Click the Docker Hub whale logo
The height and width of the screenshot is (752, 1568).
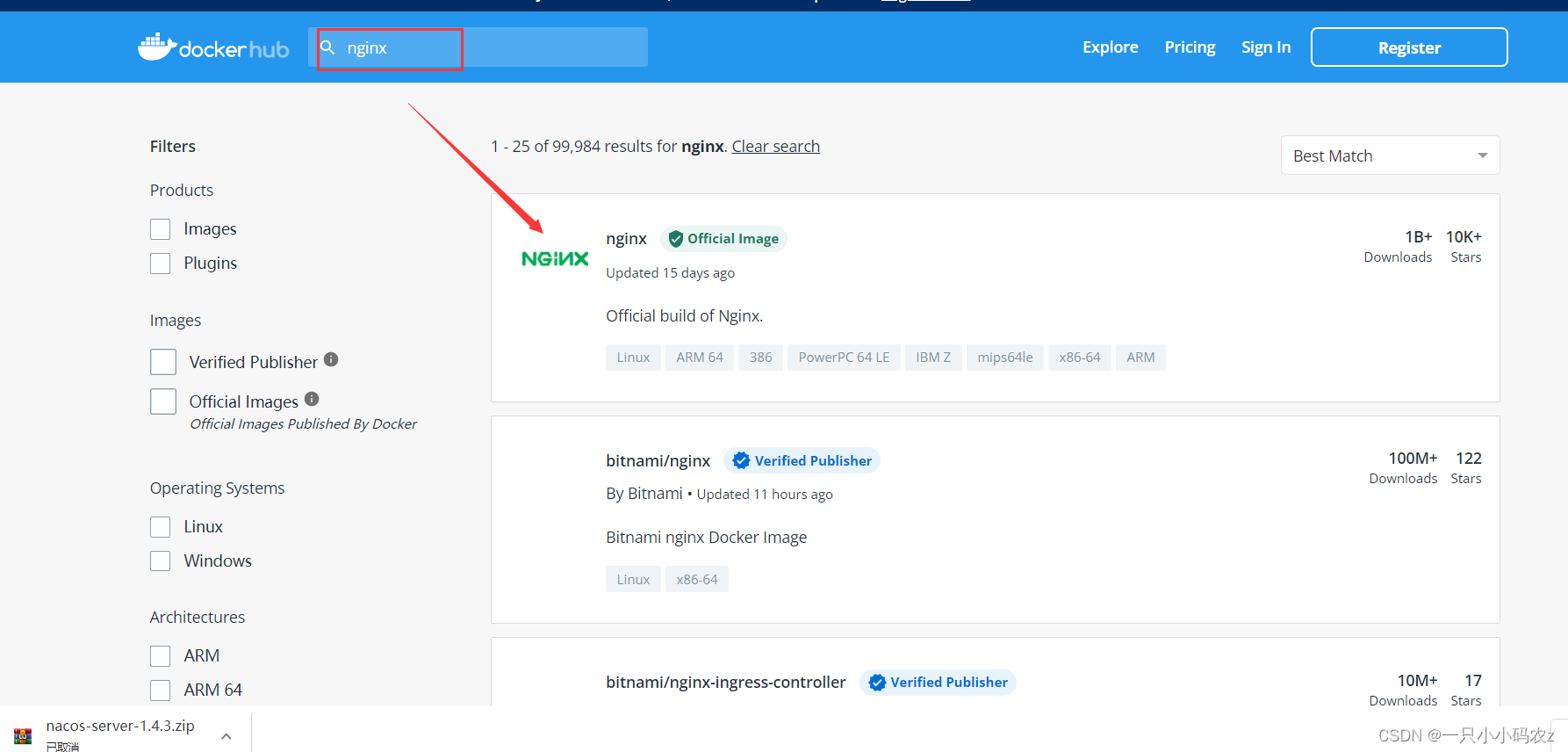(213, 47)
